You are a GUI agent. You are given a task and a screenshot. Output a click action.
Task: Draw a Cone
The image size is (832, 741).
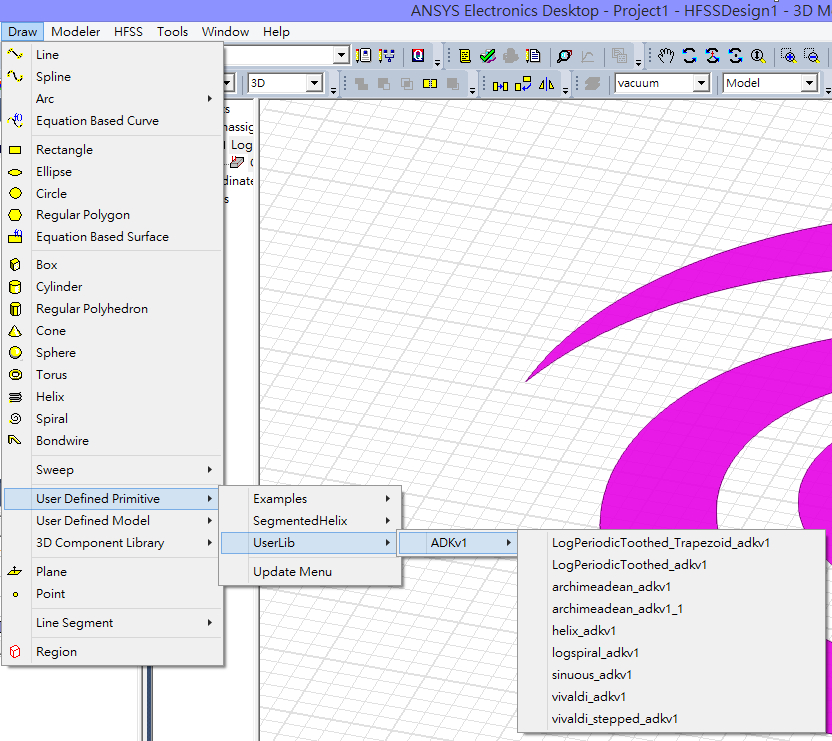(x=112, y=331)
